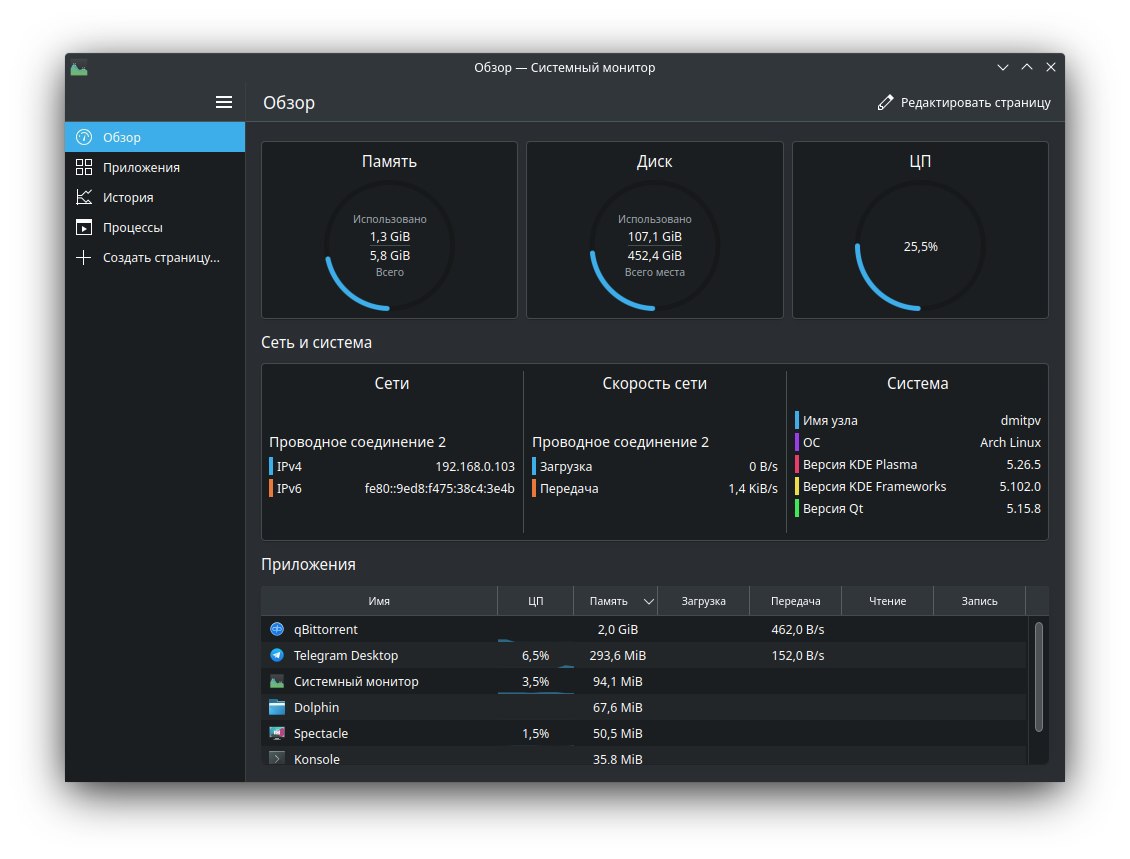The height and width of the screenshot is (859, 1130).
Task: Click the system monitor icon in title bar
Action: click(80, 67)
